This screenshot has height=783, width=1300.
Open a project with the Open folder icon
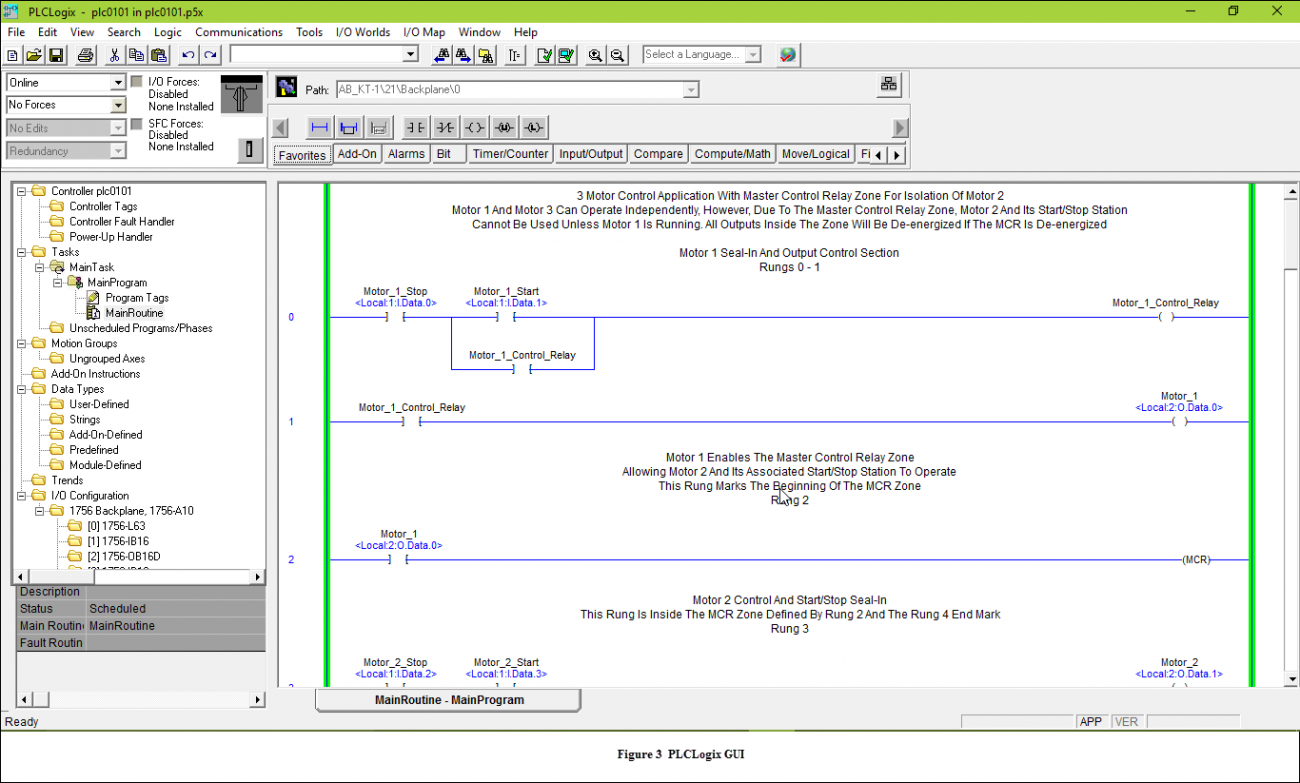pos(34,55)
